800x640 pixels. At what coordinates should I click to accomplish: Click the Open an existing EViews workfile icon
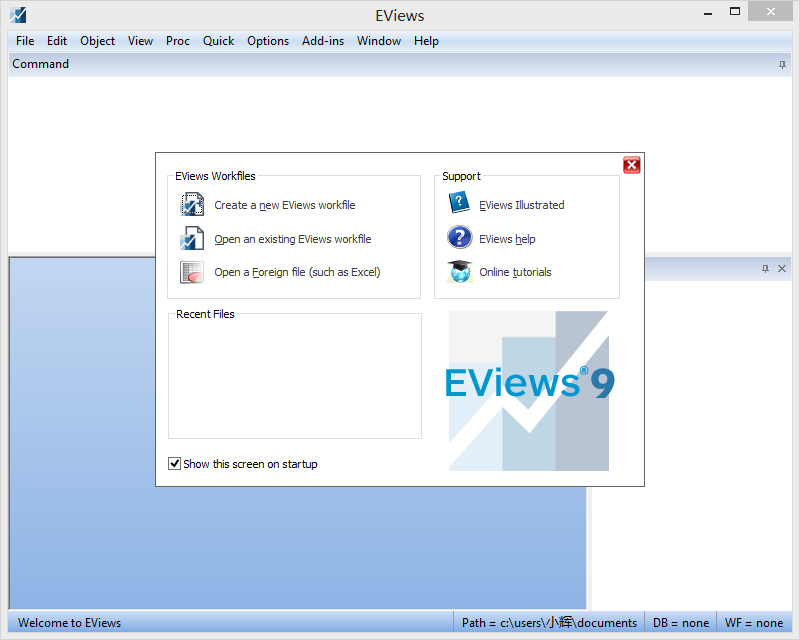(x=191, y=238)
